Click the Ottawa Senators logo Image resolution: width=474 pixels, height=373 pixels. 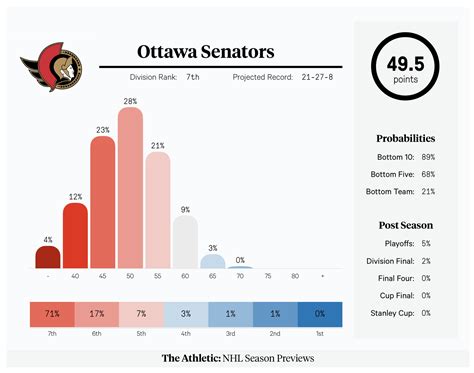[x=52, y=67]
